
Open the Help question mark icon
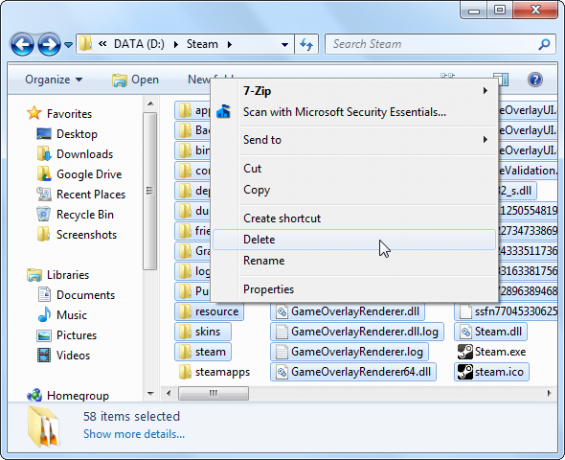pos(535,79)
